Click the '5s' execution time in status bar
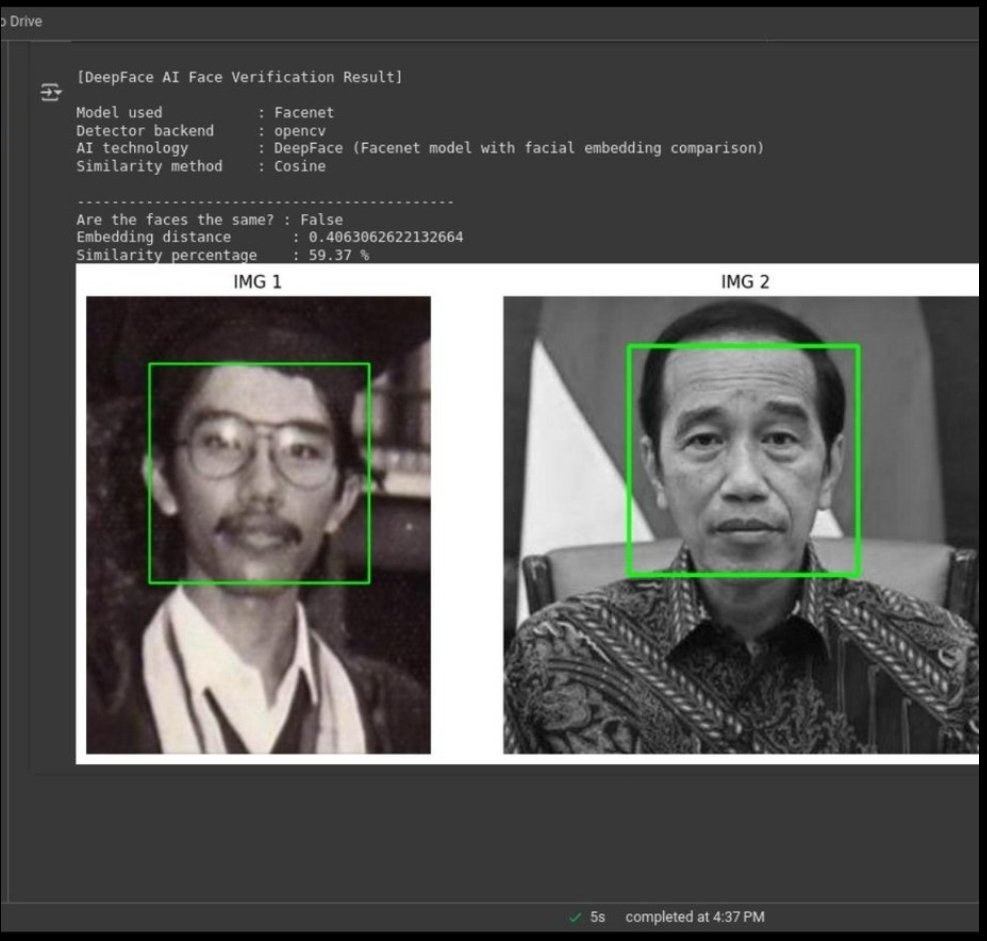 597,918
